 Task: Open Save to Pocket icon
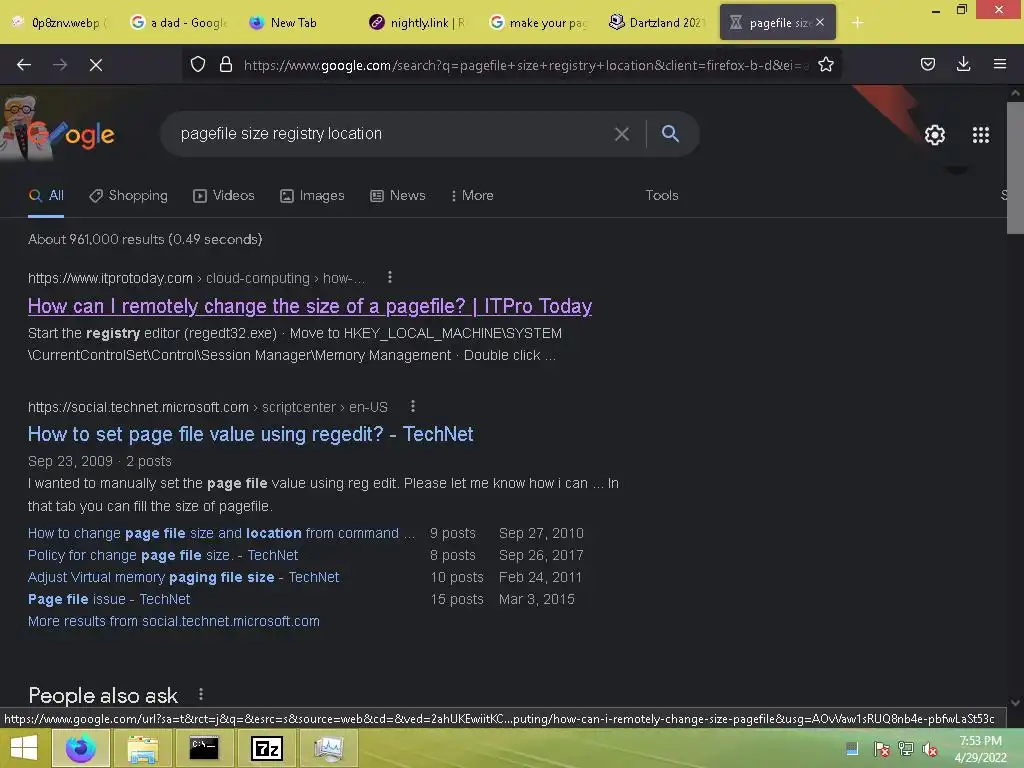click(x=928, y=64)
